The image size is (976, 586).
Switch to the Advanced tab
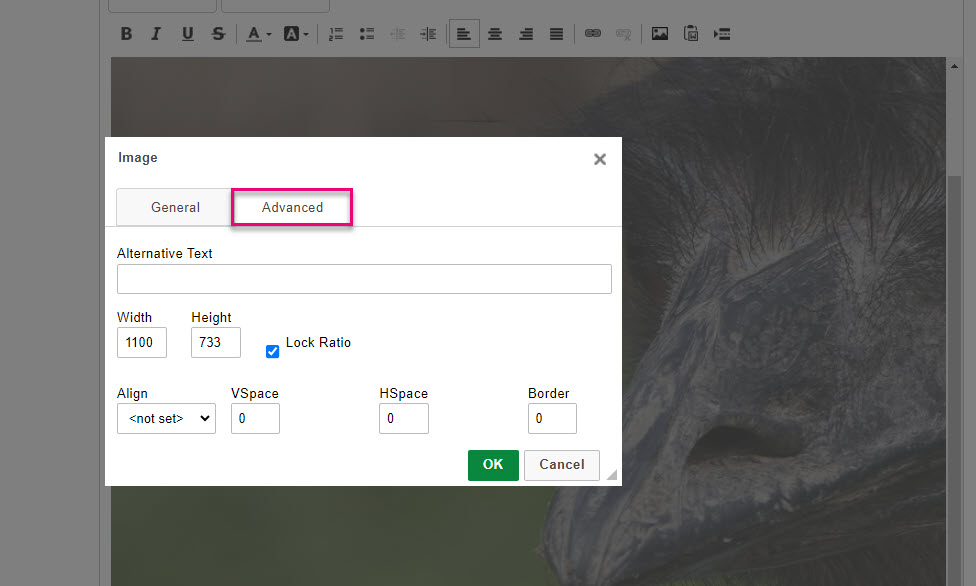click(292, 207)
